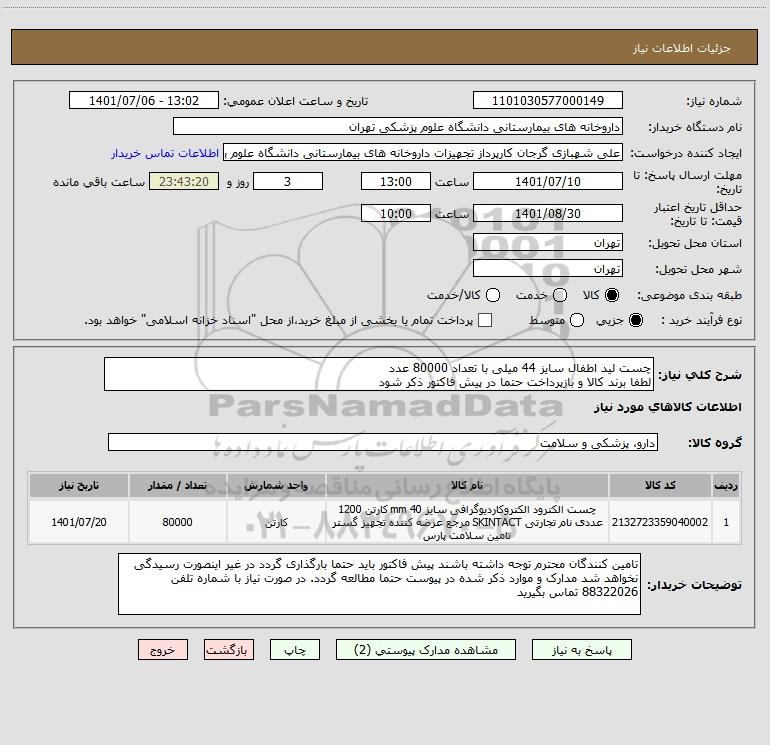Click the چاپ print button
This screenshot has height=745, width=770.
point(295,650)
